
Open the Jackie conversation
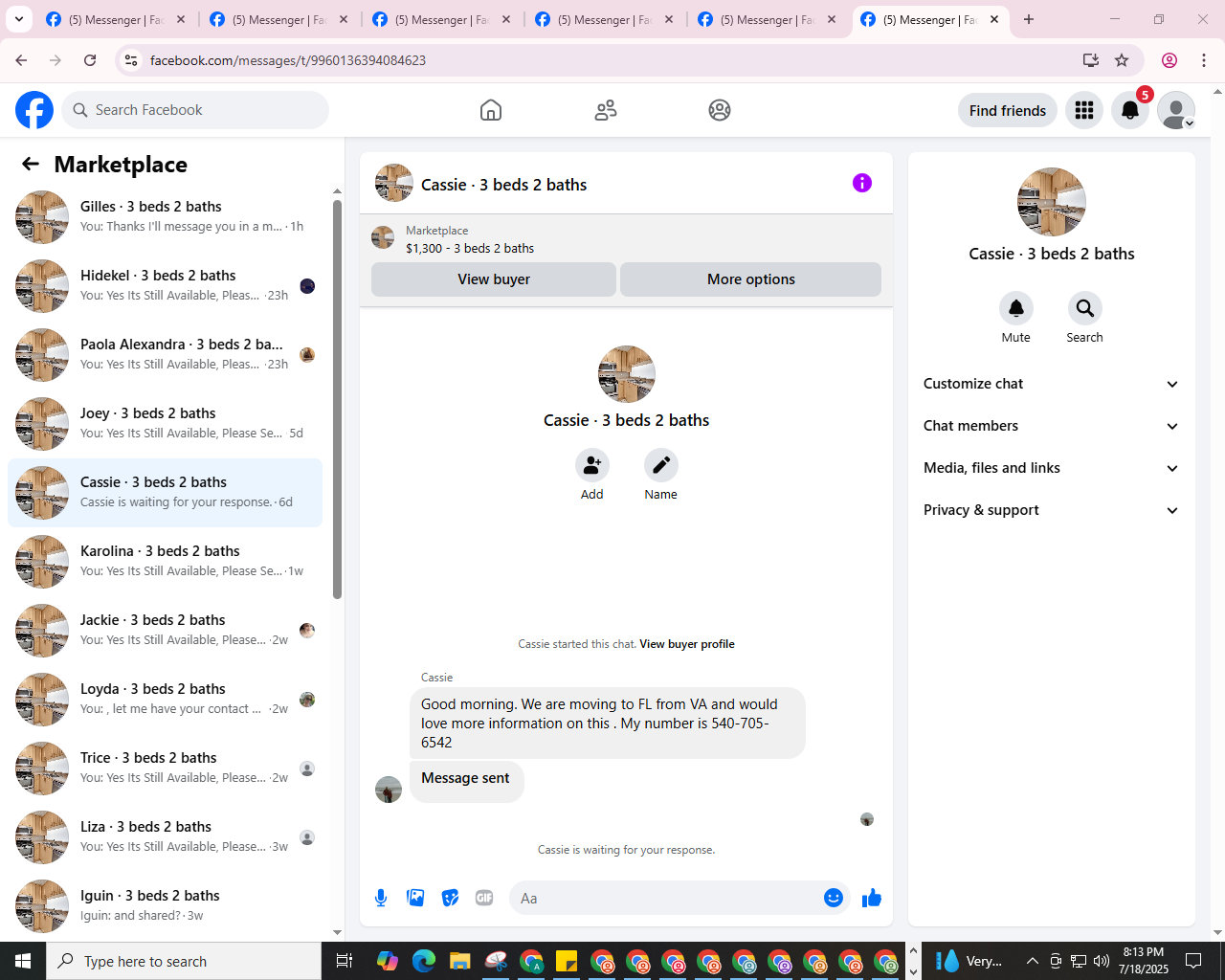tap(165, 631)
